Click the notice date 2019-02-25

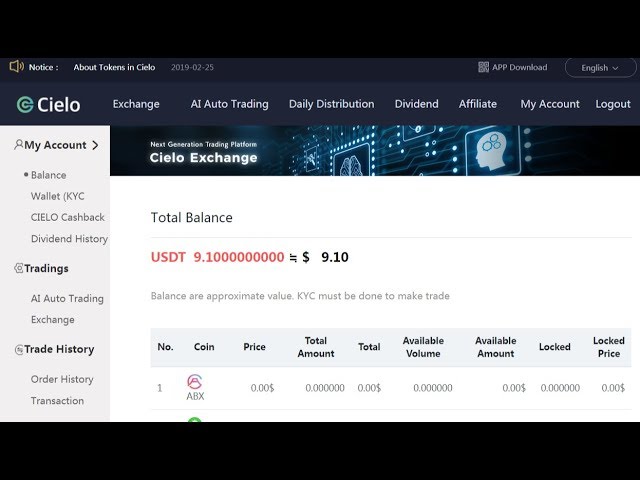tap(192, 67)
